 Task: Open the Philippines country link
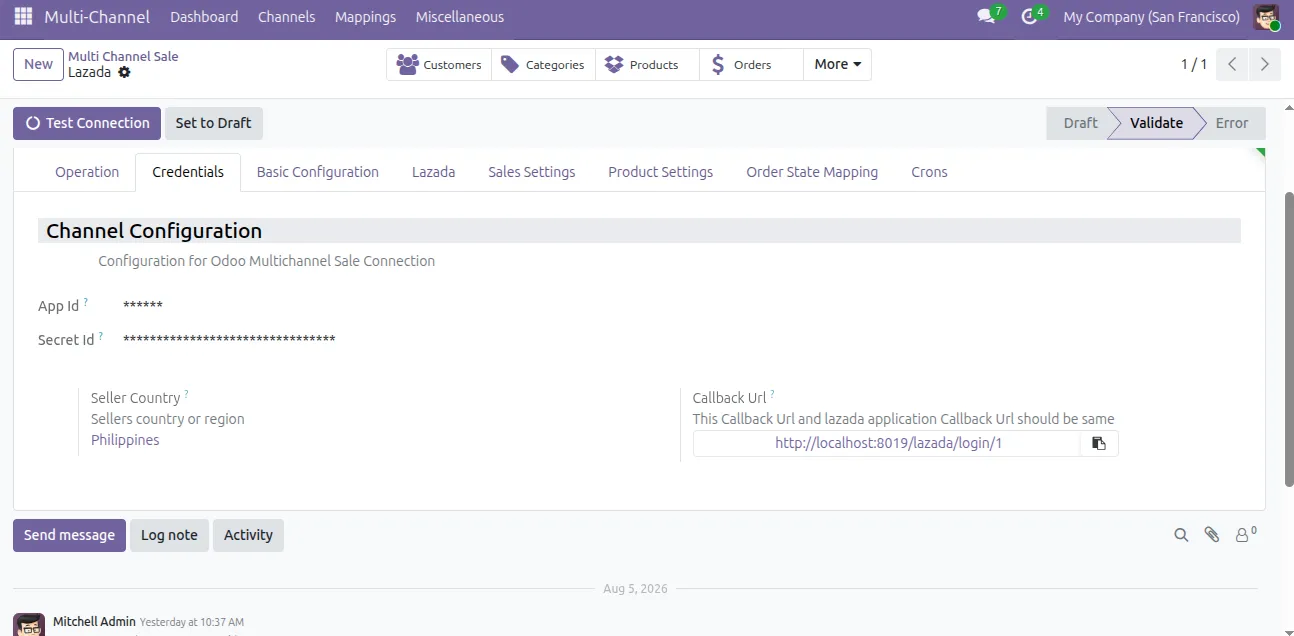125,440
